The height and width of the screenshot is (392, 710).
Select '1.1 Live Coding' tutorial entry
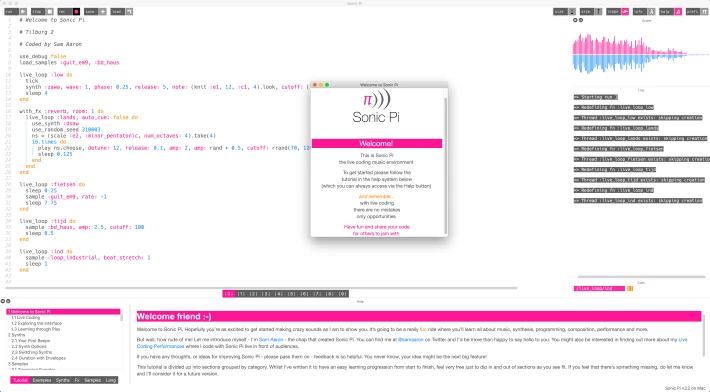(x=63, y=318)
